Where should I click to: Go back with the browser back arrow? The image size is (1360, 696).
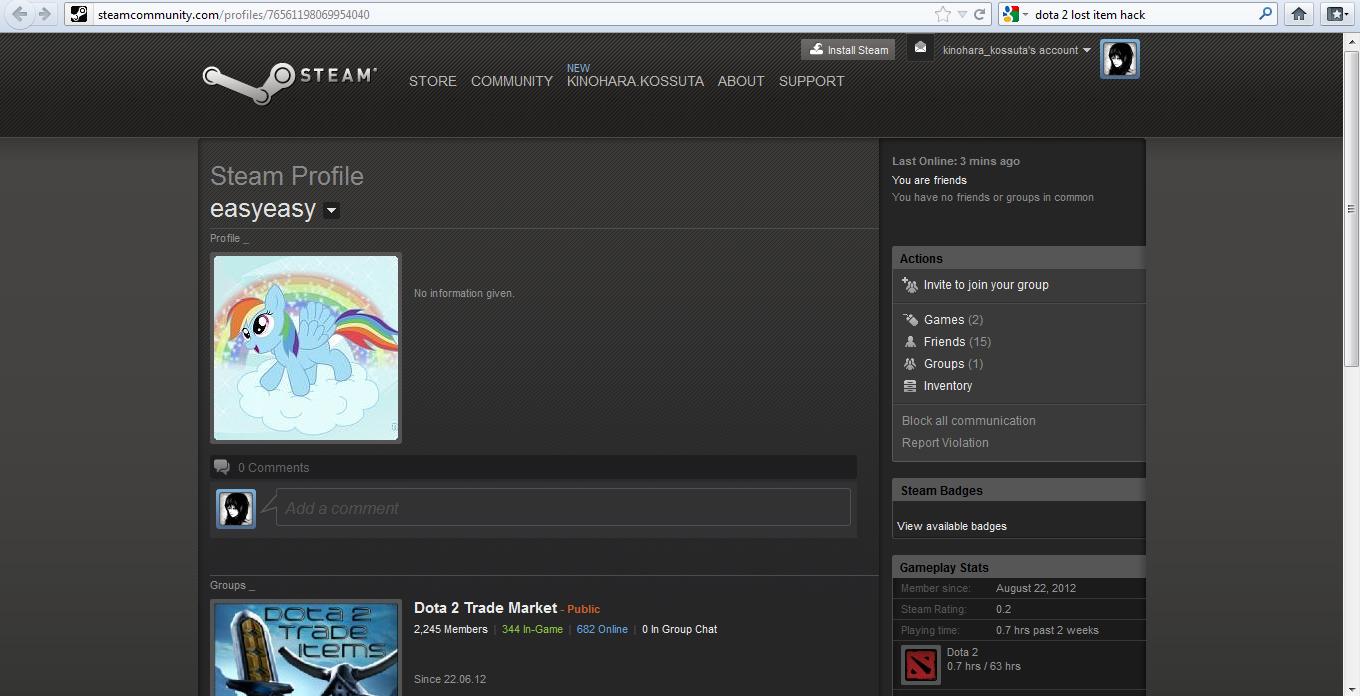(19, 14)
